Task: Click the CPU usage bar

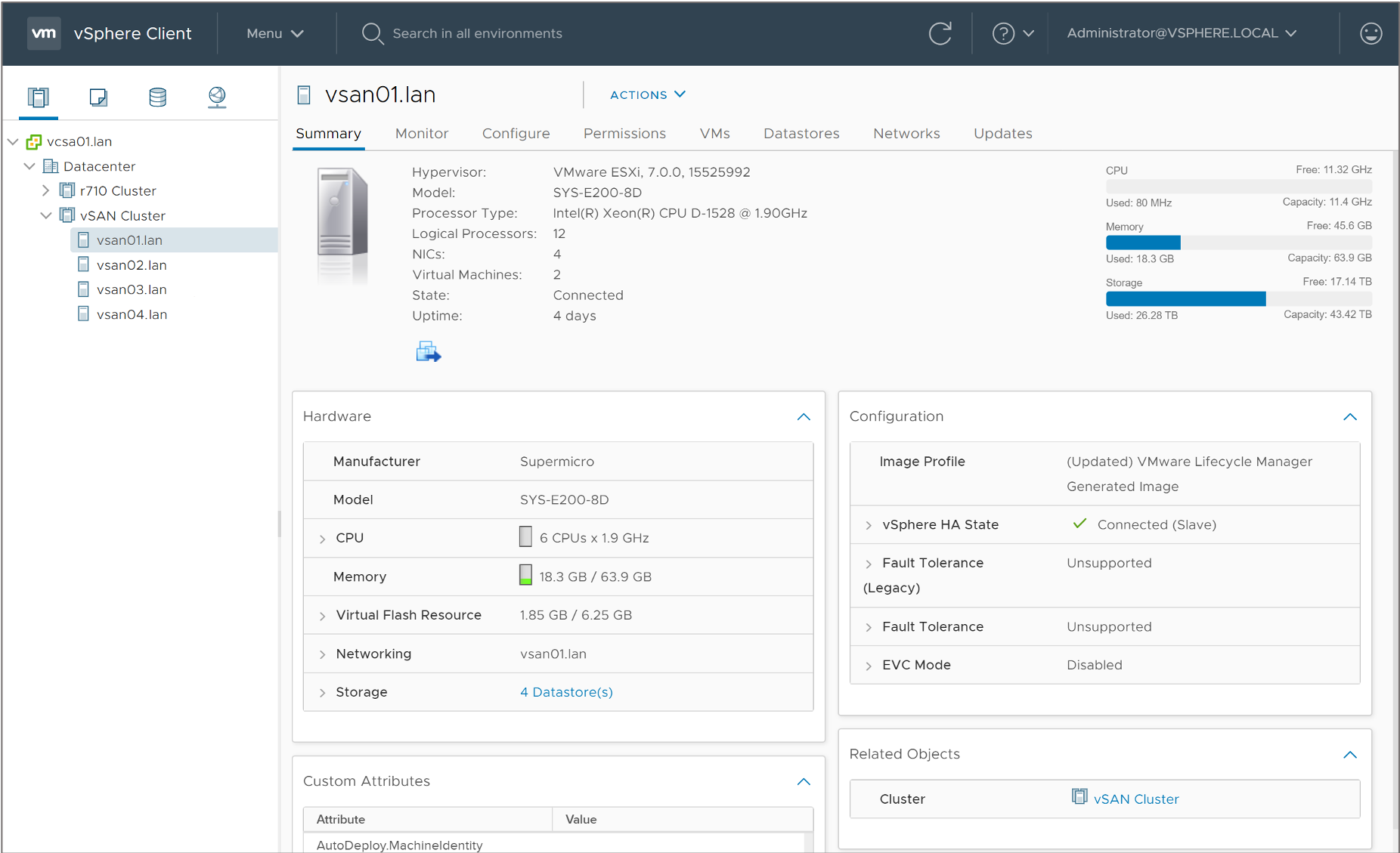Action: (x=1238, y=186)
